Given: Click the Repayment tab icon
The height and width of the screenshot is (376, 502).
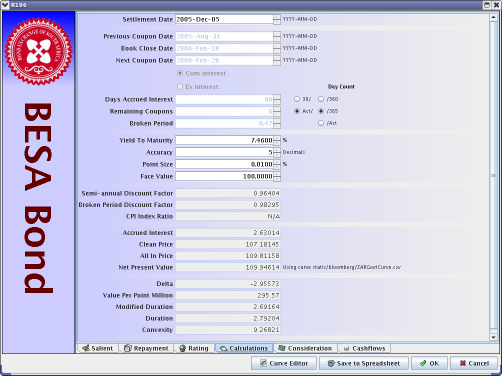Looking at the screenshot, I should (x=128, y=348).
